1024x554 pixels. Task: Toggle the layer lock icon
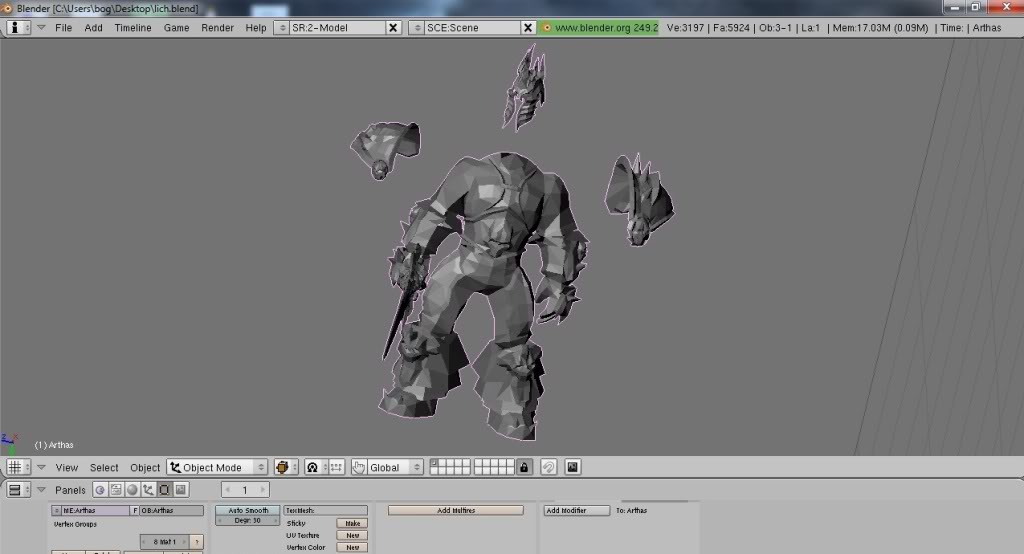pyautogui.click(x=524, y=467)
